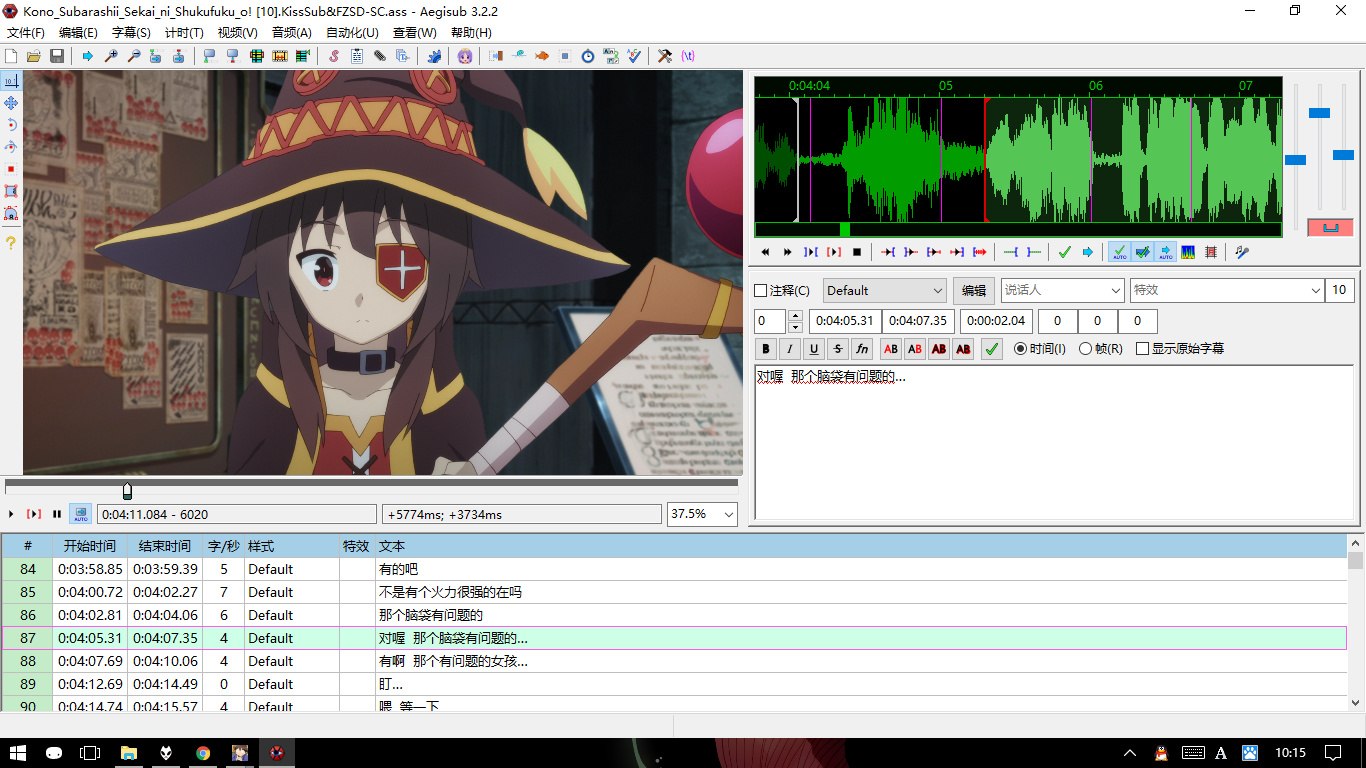Select the Rotate on XY axes tool
The height and width of the screenshot is (768, 1366).
pyautogui.click(x=11, y=147)
